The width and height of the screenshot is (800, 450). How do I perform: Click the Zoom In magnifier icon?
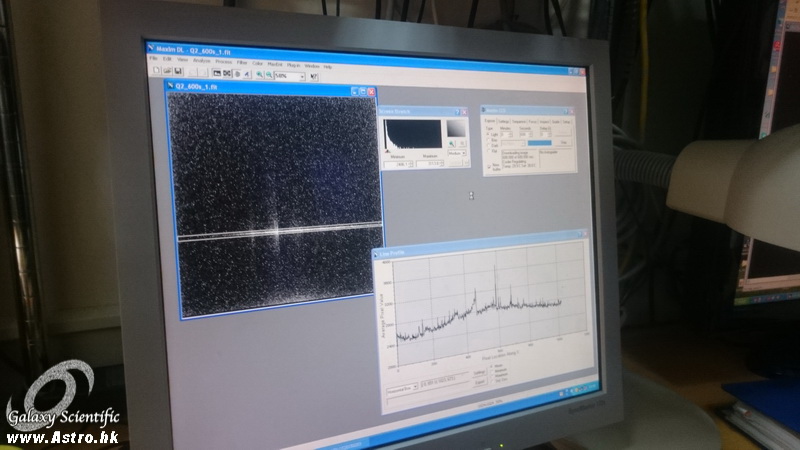259,74
